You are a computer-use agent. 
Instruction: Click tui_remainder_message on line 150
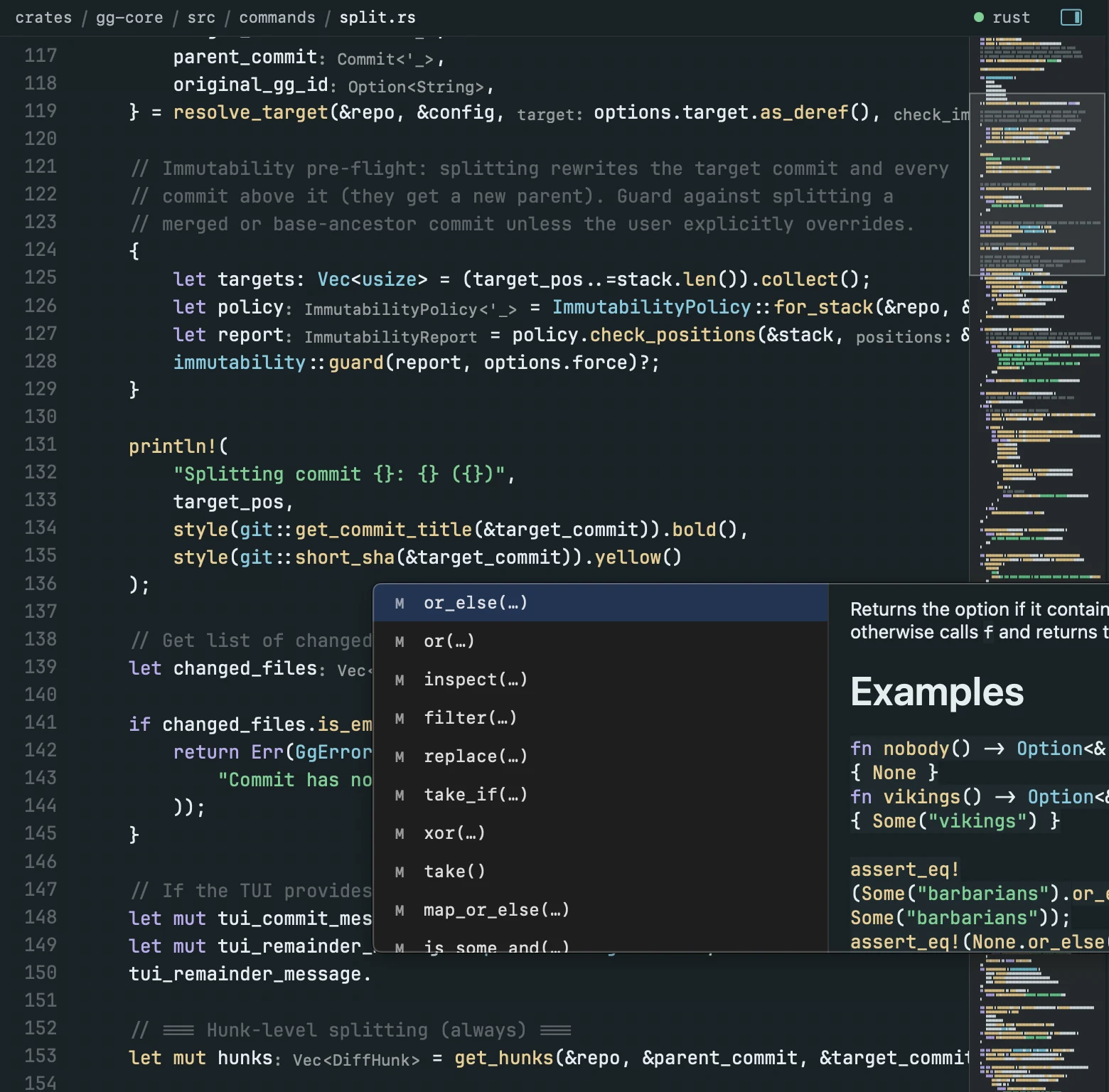point(245,974)
